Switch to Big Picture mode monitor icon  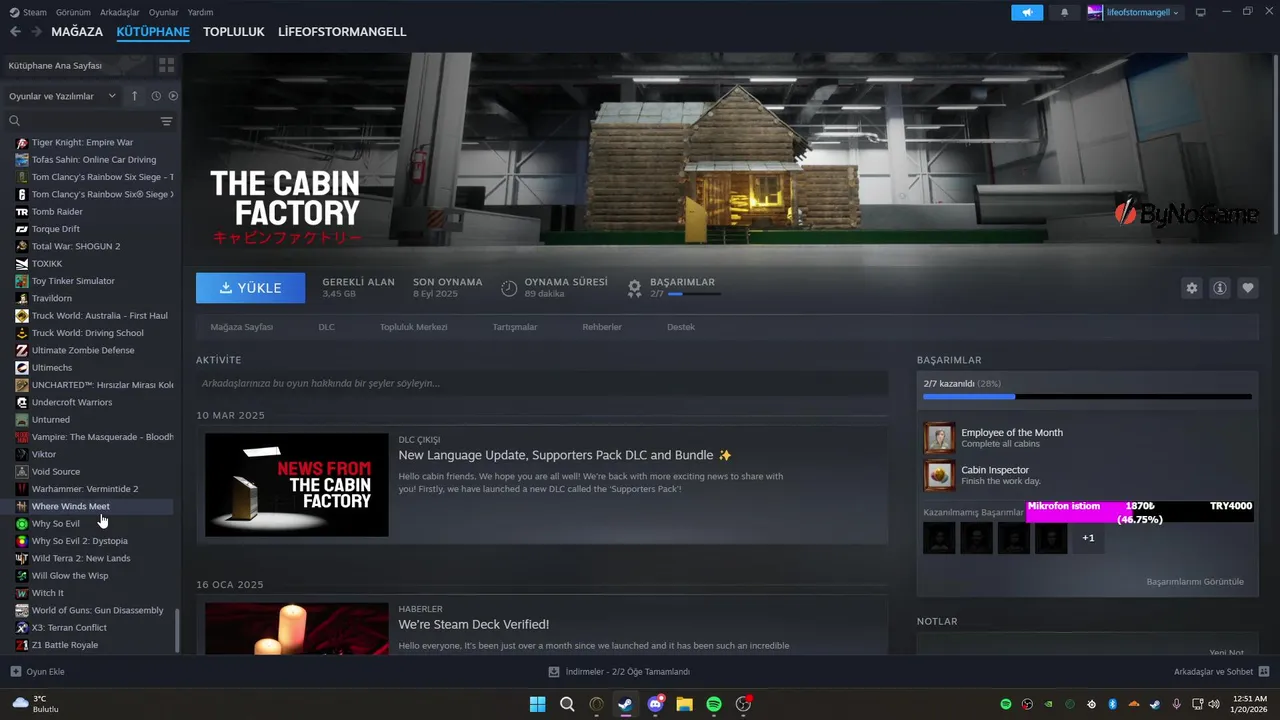(x=1201, y=12)
